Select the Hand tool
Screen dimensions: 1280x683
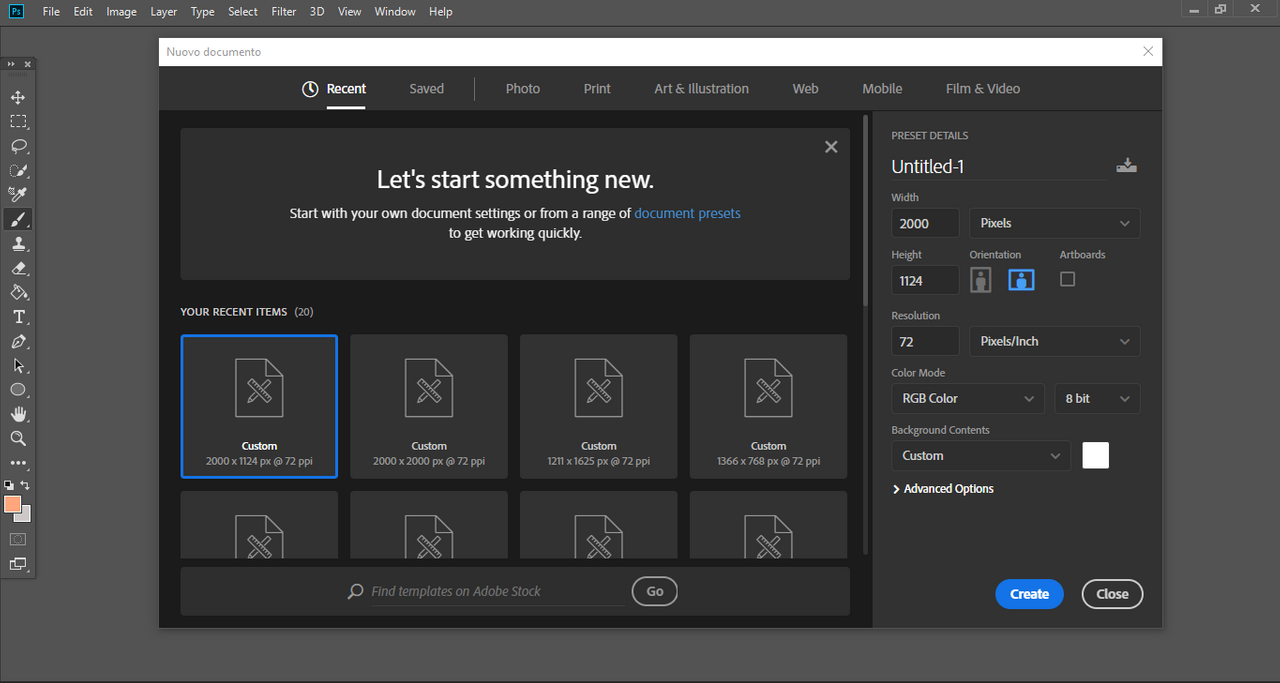pyautogui.click(x=18, y=414)
